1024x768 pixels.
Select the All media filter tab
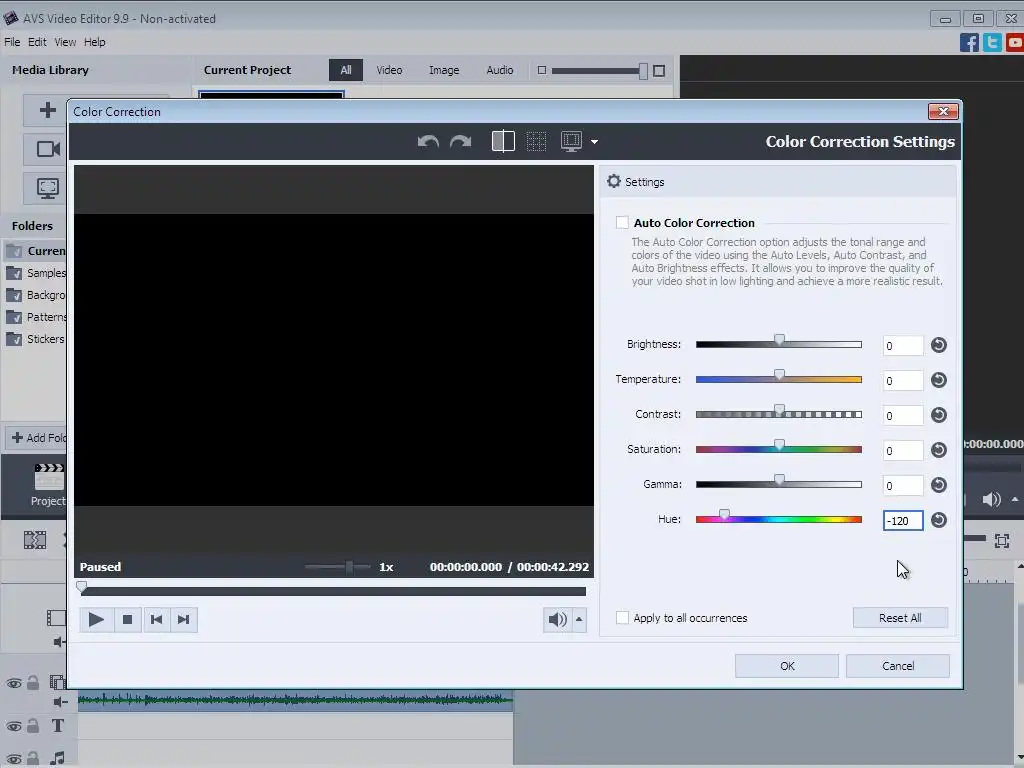[345, 70]
